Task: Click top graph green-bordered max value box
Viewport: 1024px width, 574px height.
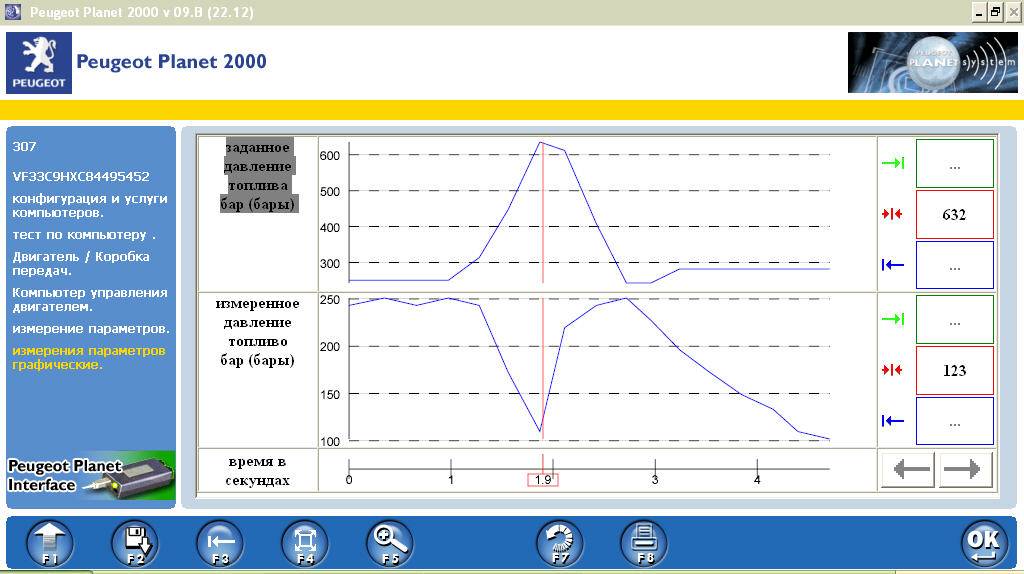Action: (x=954, y=163)
